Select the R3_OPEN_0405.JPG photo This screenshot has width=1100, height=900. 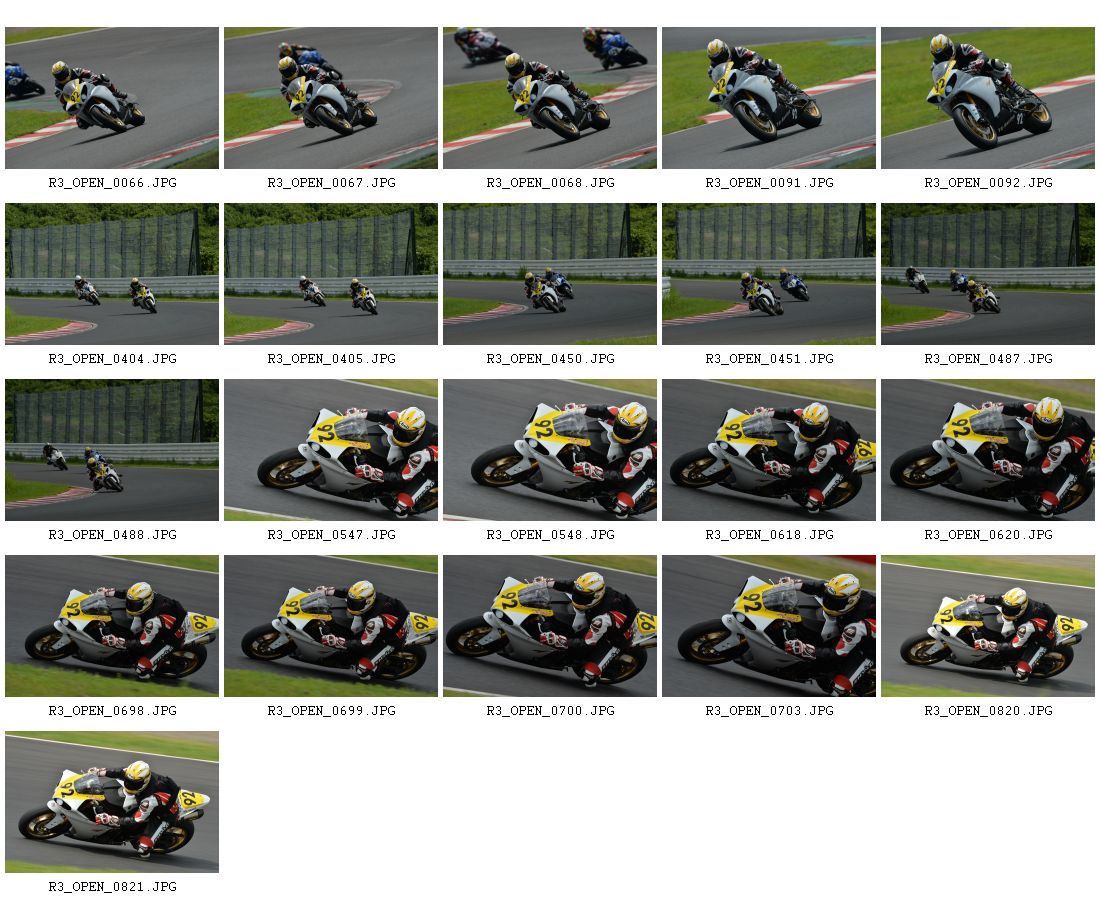330,274
